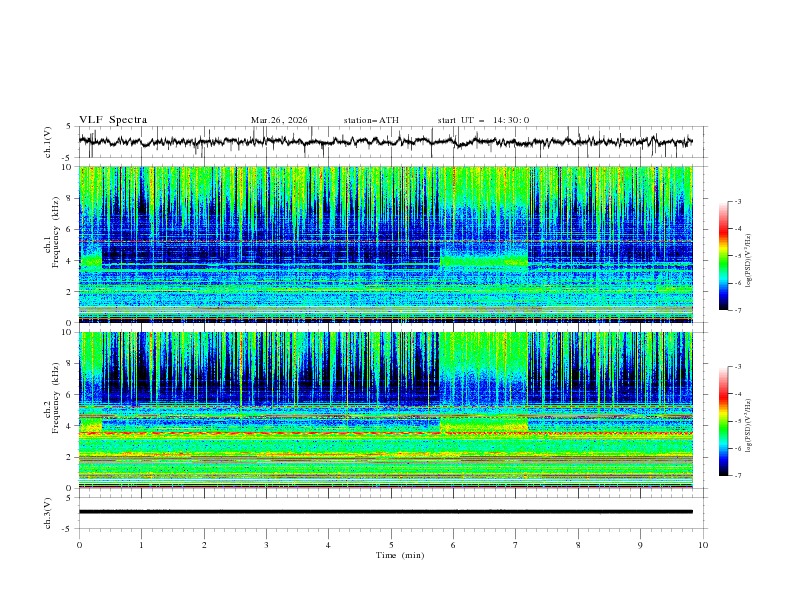
Task: Click the 'ch.1(V)' waveform axis label
Action: coord(48,142)
